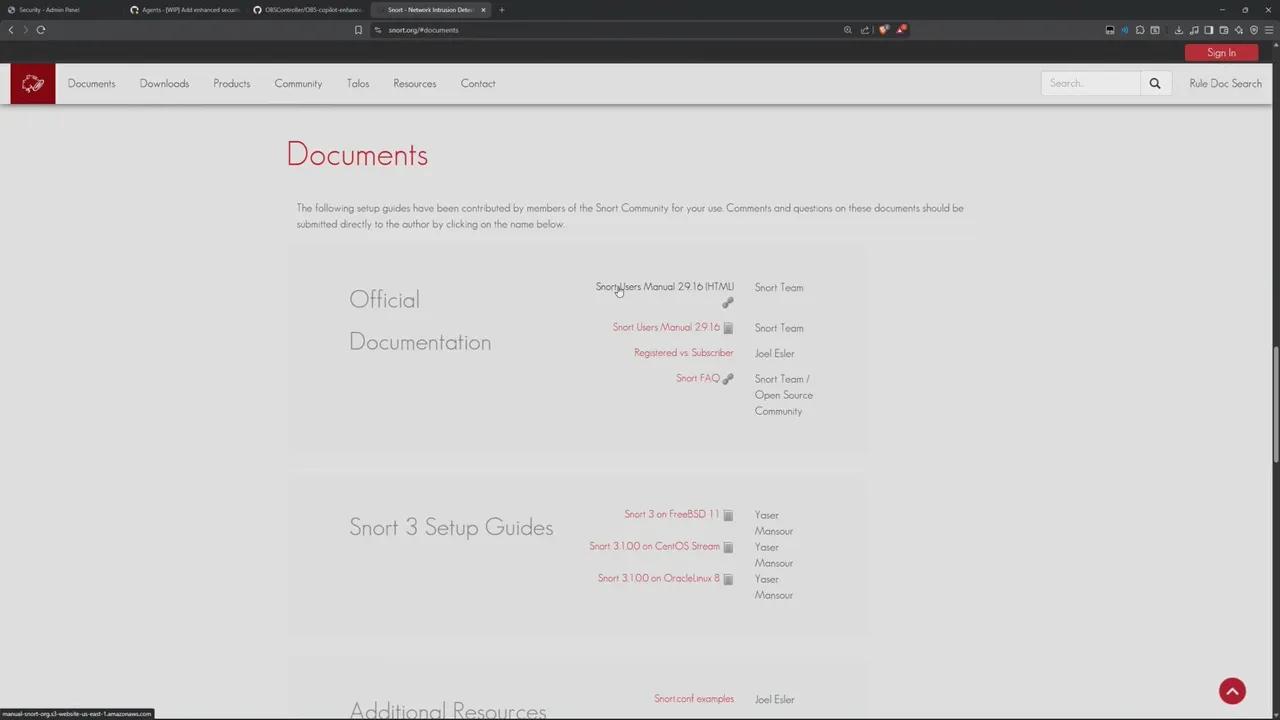Open the Snort Users Manual 2.9.16 PDF link

[x=666, y=328]
